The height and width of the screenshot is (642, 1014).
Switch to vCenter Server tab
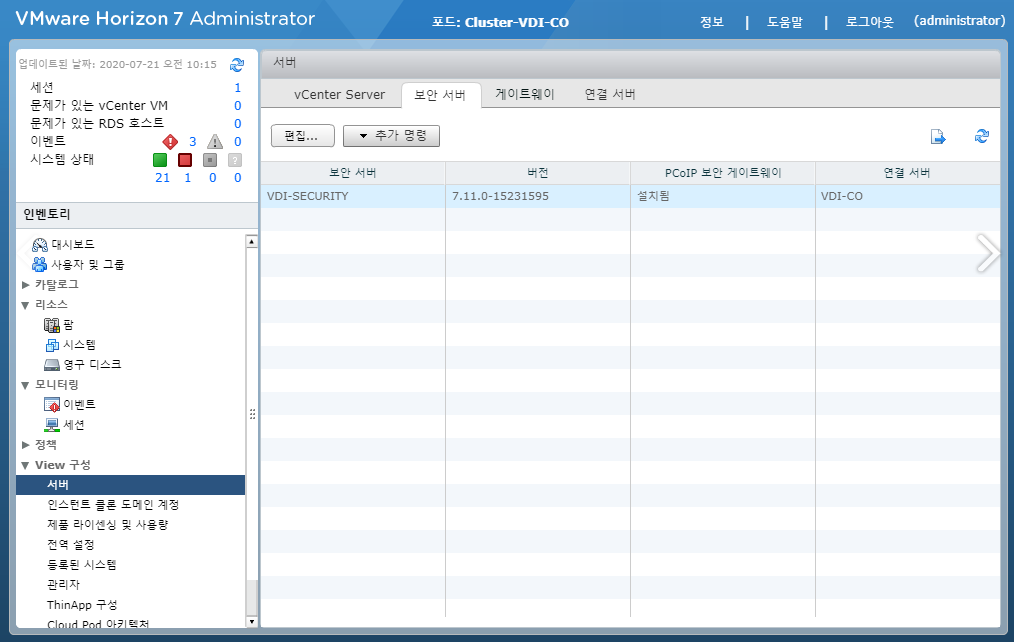click(x=339, y=94)
